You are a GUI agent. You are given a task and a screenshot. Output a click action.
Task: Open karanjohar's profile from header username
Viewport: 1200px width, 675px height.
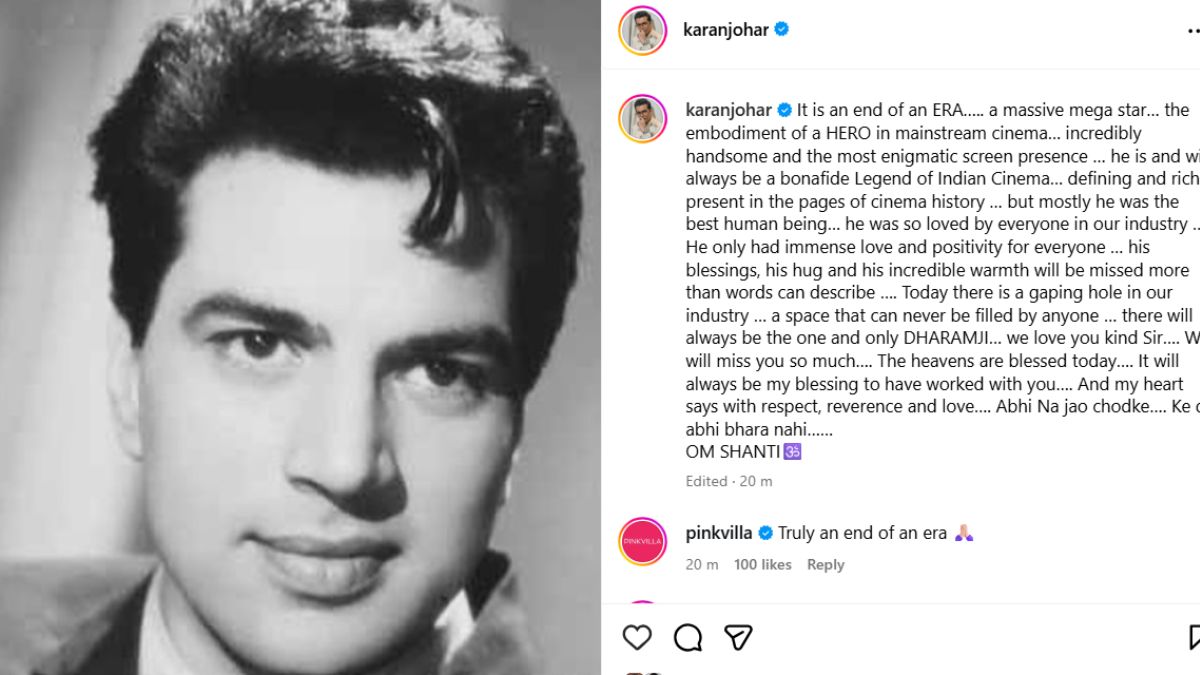(725, 30)
